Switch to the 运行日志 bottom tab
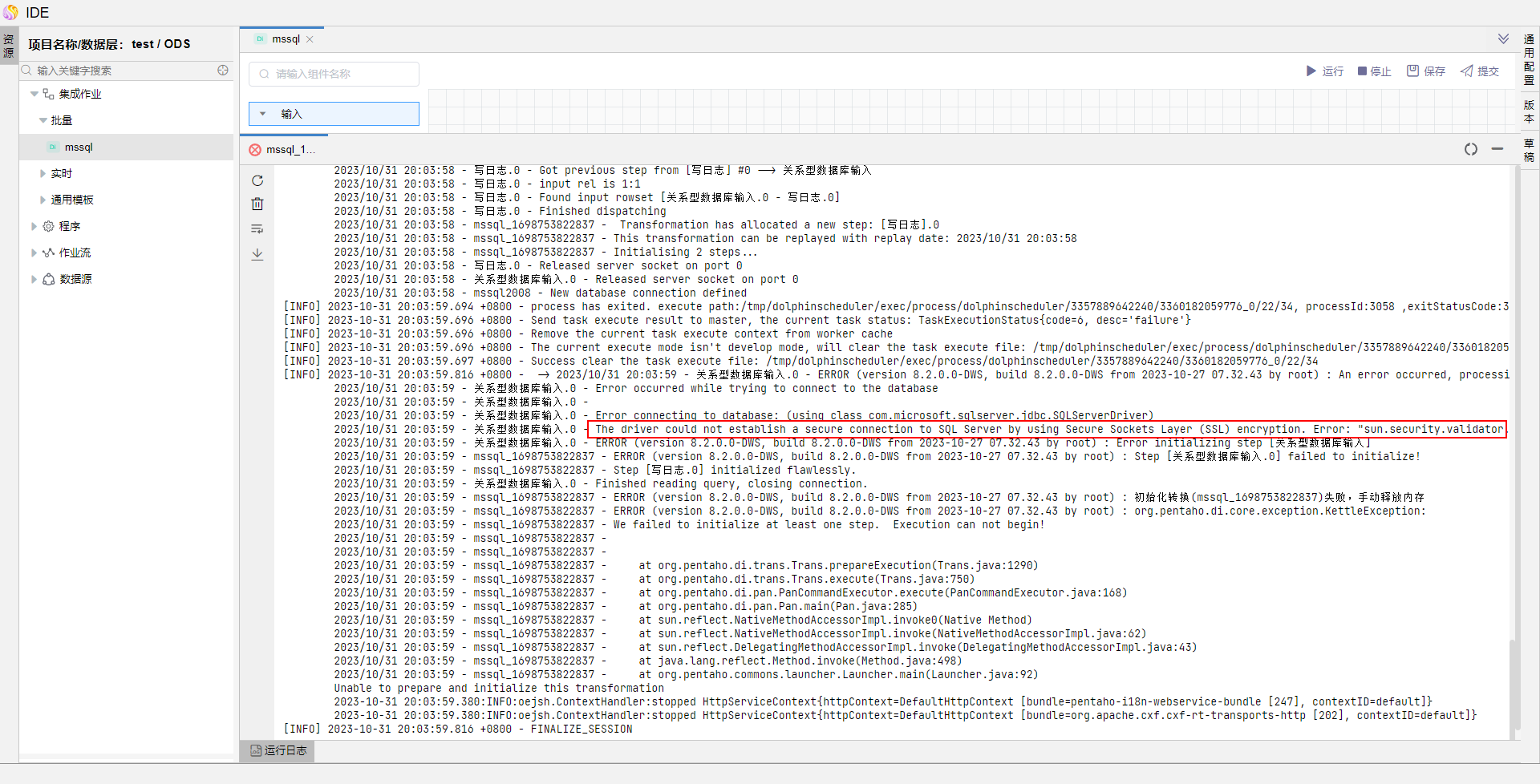1540x784 pixels. point(278,750)
